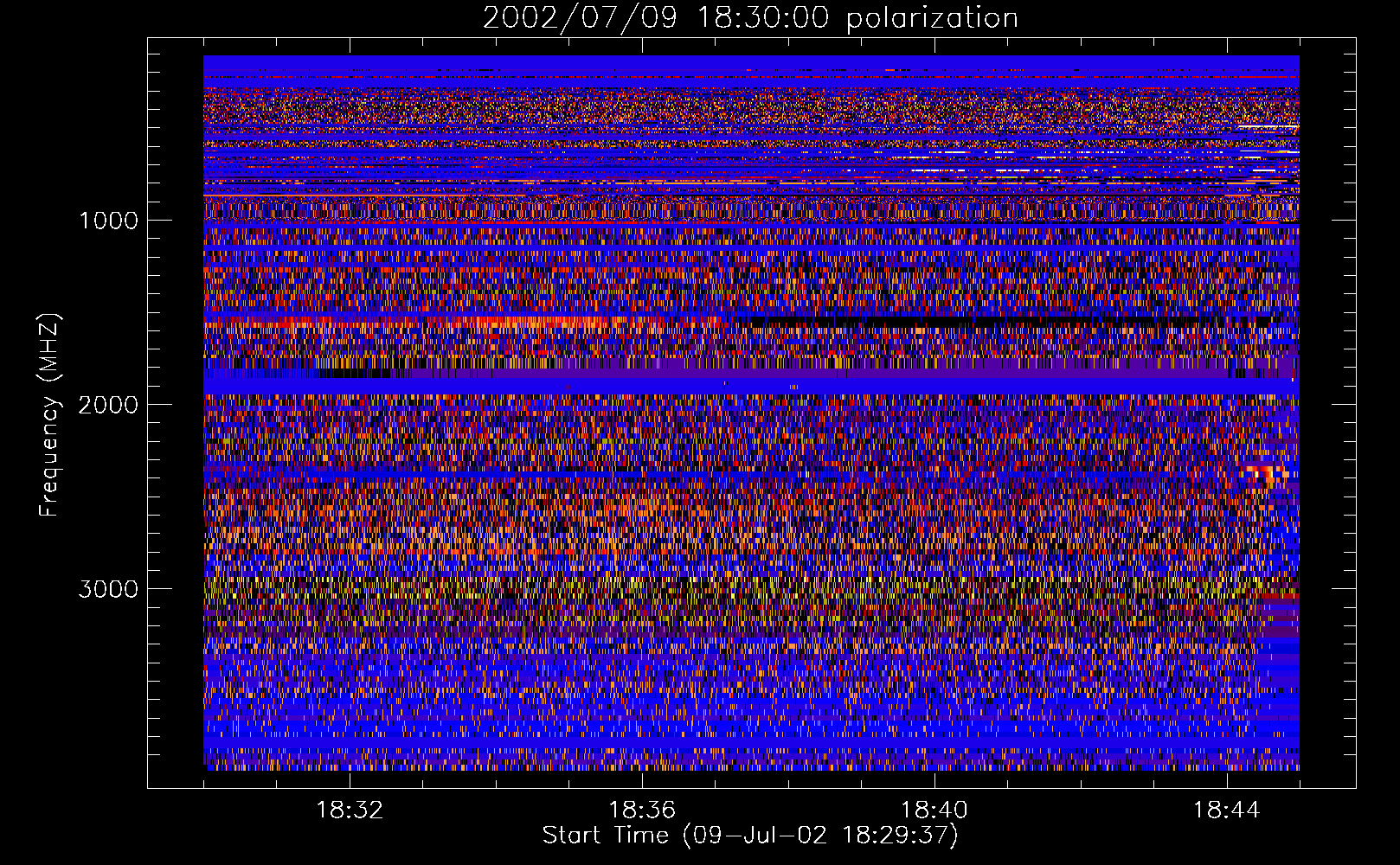The width and height of the screenshot is (1400, 865).
Task: Click the plot title '2002/07/09 18:30:00 polarization'
Action: (x=750, y=18)
